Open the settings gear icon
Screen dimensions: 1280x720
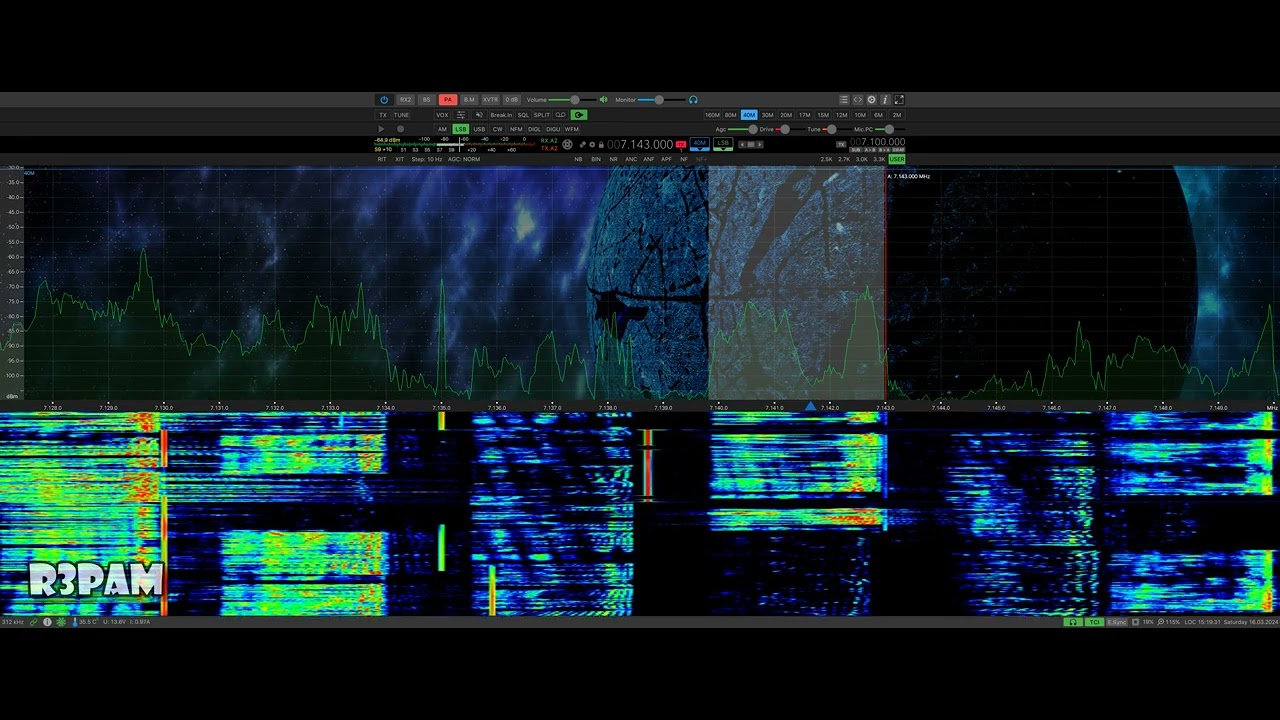coord(871,100)
